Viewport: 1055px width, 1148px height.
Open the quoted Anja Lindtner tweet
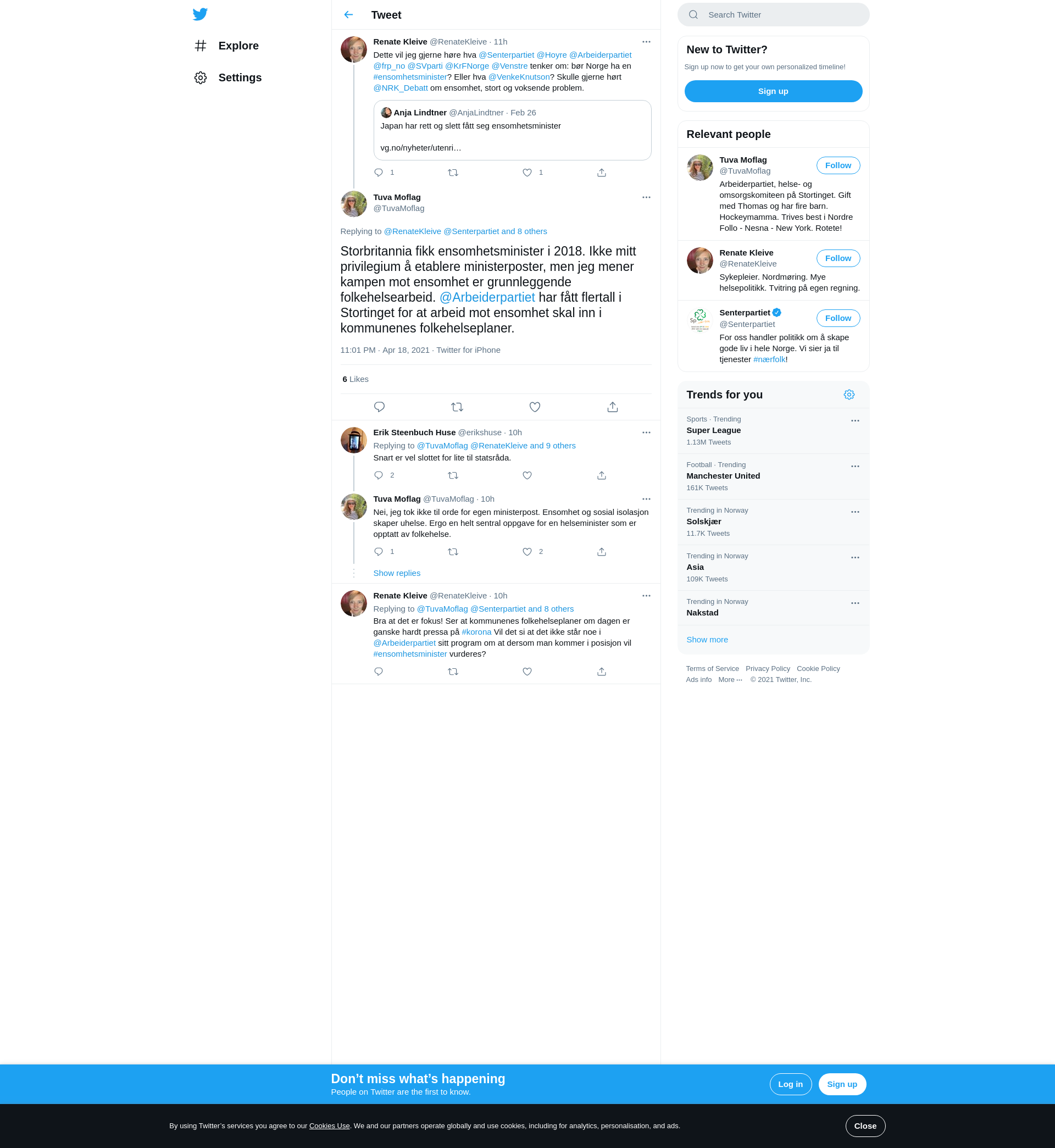point(512,130)
